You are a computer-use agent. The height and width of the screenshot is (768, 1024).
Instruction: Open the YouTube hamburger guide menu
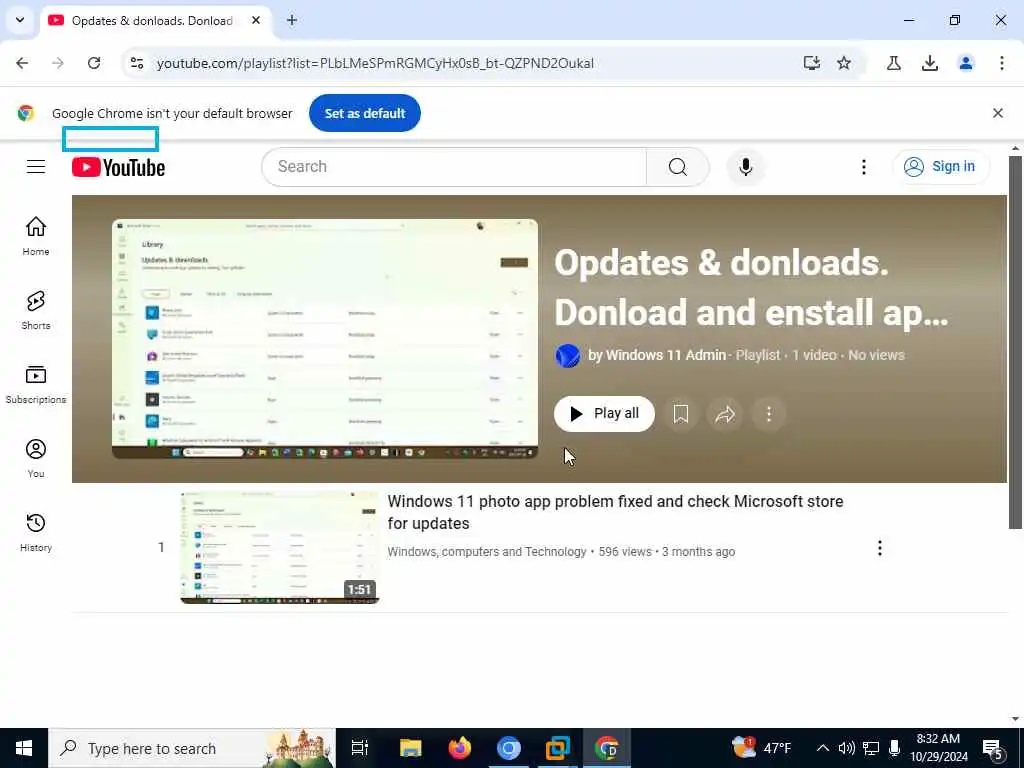[x=36, y=167]
